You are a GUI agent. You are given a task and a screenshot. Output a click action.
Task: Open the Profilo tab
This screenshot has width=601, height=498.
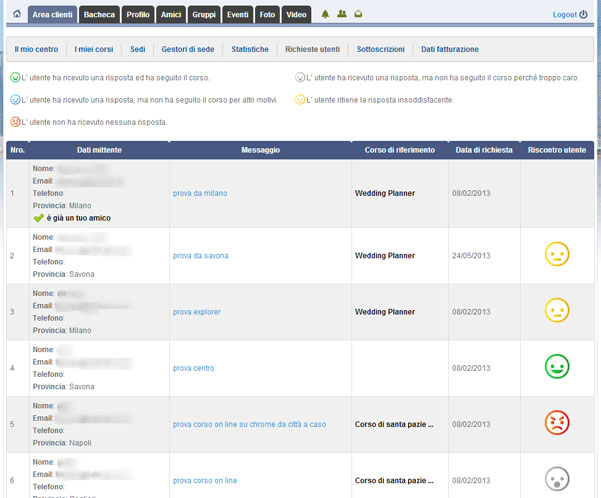tap(138, 15)
